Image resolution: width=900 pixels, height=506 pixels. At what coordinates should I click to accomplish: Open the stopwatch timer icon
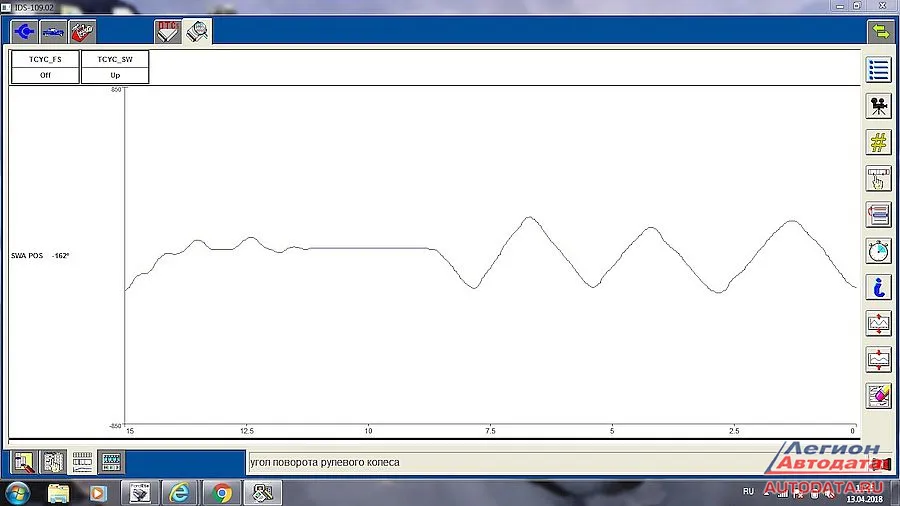coord(878,251)
